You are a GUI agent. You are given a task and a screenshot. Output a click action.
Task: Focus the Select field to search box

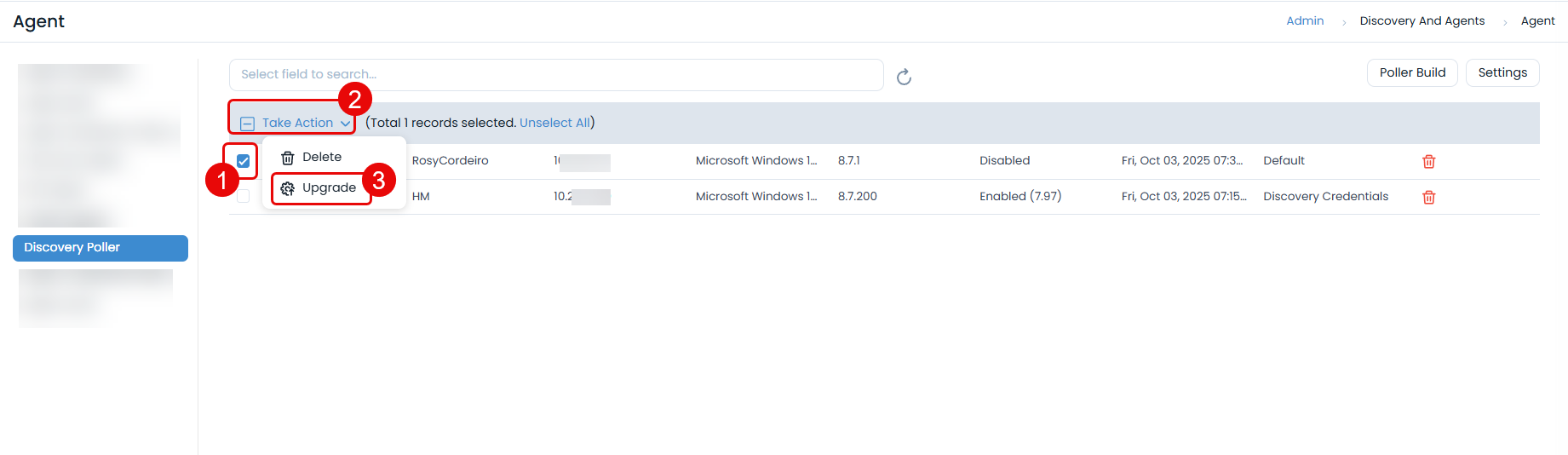tap(555, 75)
